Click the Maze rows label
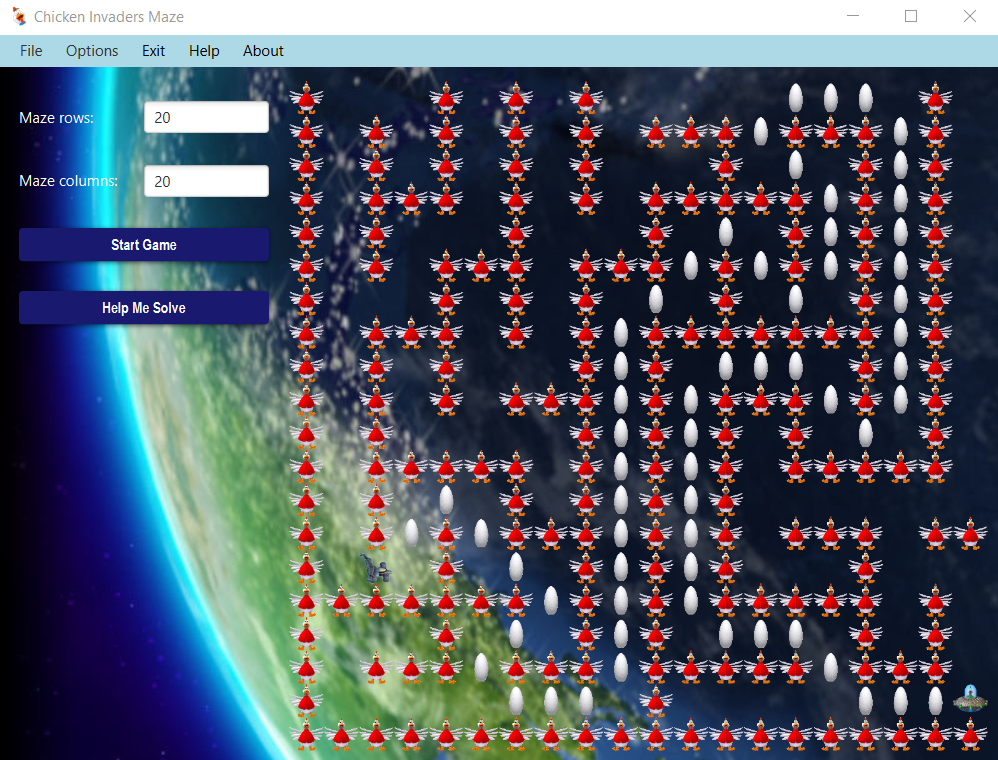 (57, 118)
